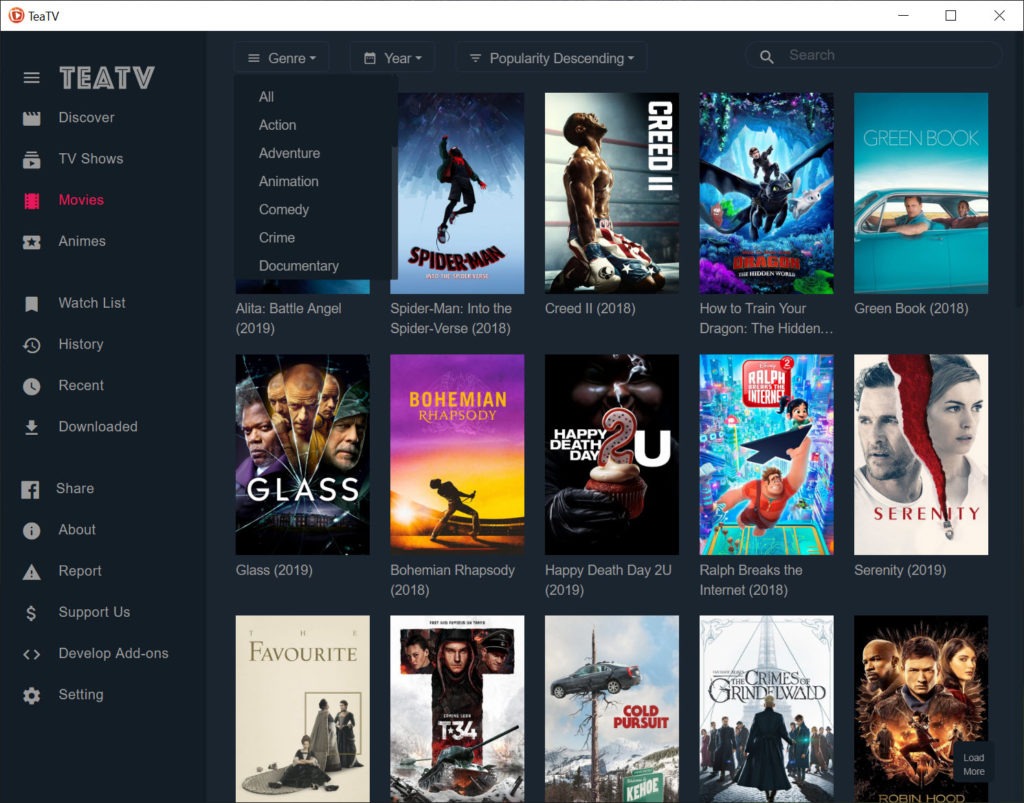Maximize the TeaTV window
The image size is (1024, 803).
coord(951,15)
